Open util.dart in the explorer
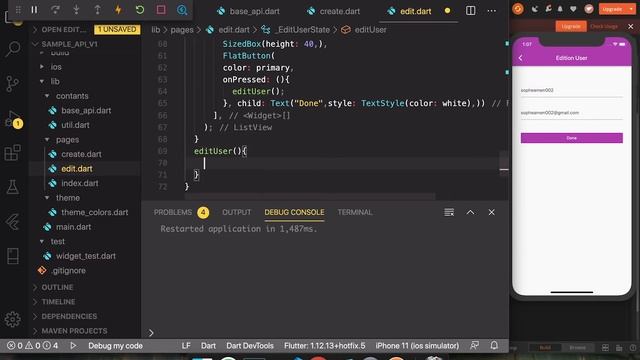 pos(75,125)
